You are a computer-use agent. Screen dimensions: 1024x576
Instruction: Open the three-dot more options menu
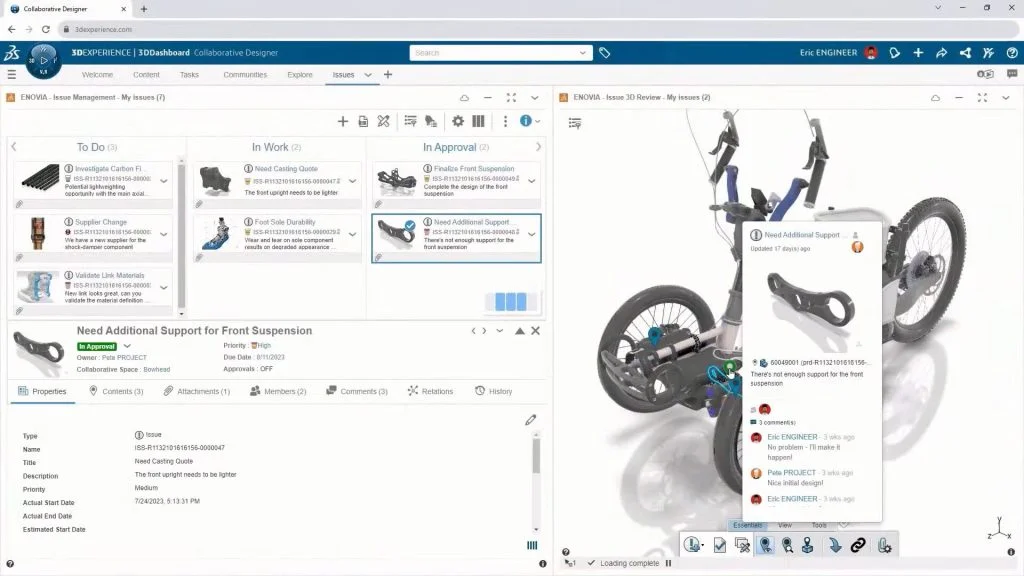point(505,121)
